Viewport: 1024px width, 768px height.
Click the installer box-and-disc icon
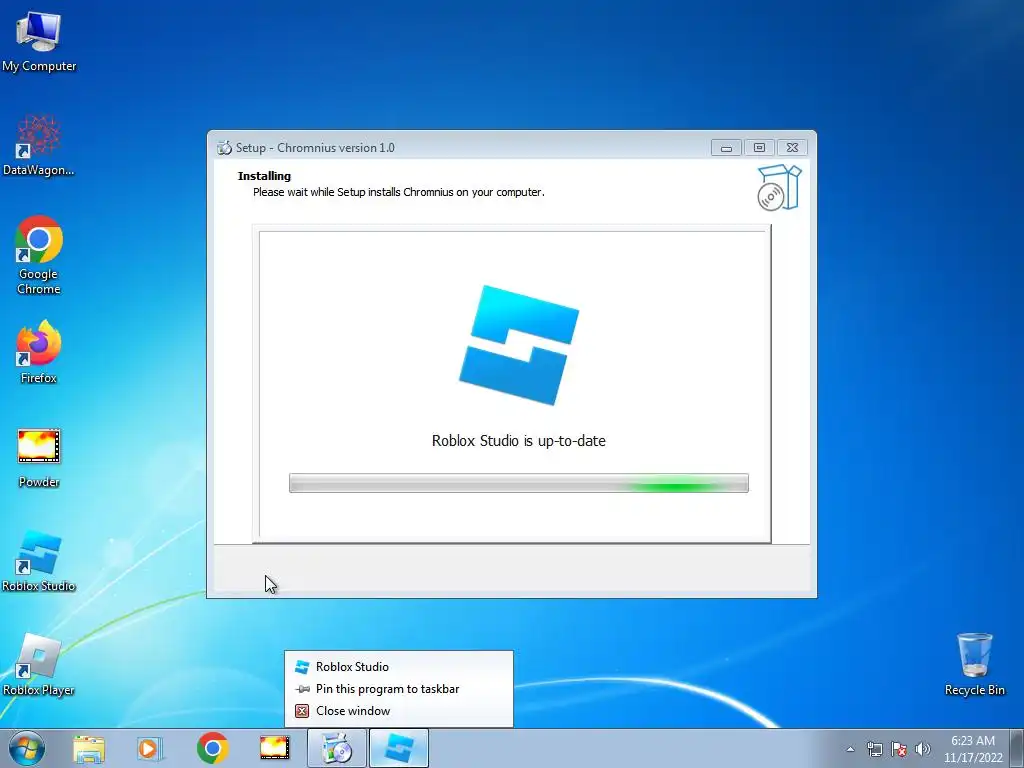click(778, 188)
